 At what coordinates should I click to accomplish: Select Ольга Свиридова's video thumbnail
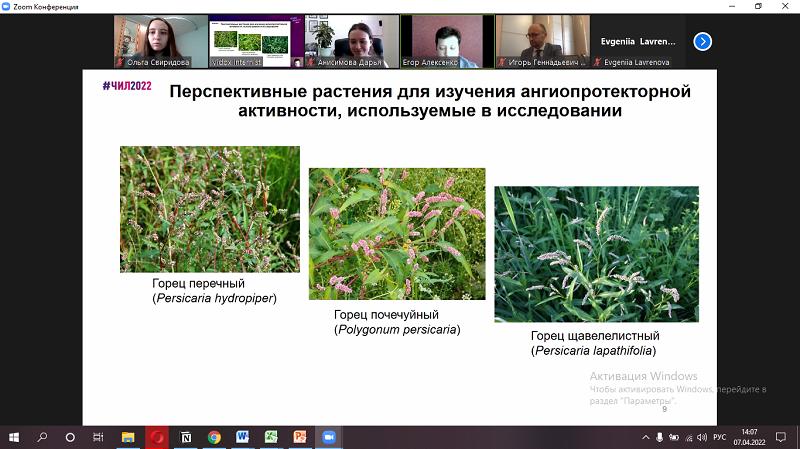(158, 41)
